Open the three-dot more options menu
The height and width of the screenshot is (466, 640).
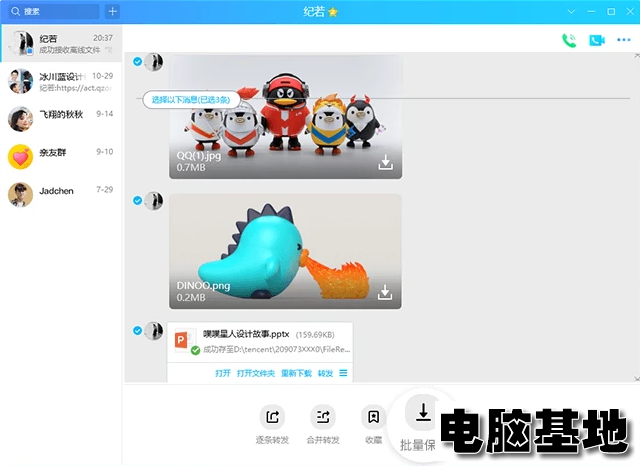click(x=624, y=40)
